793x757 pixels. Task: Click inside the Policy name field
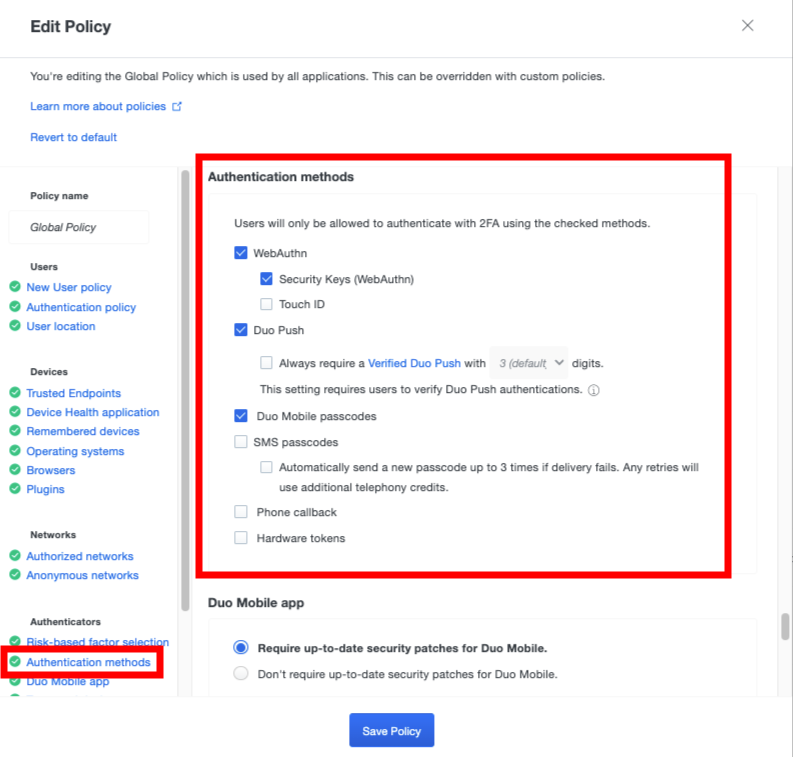(78, 227)
